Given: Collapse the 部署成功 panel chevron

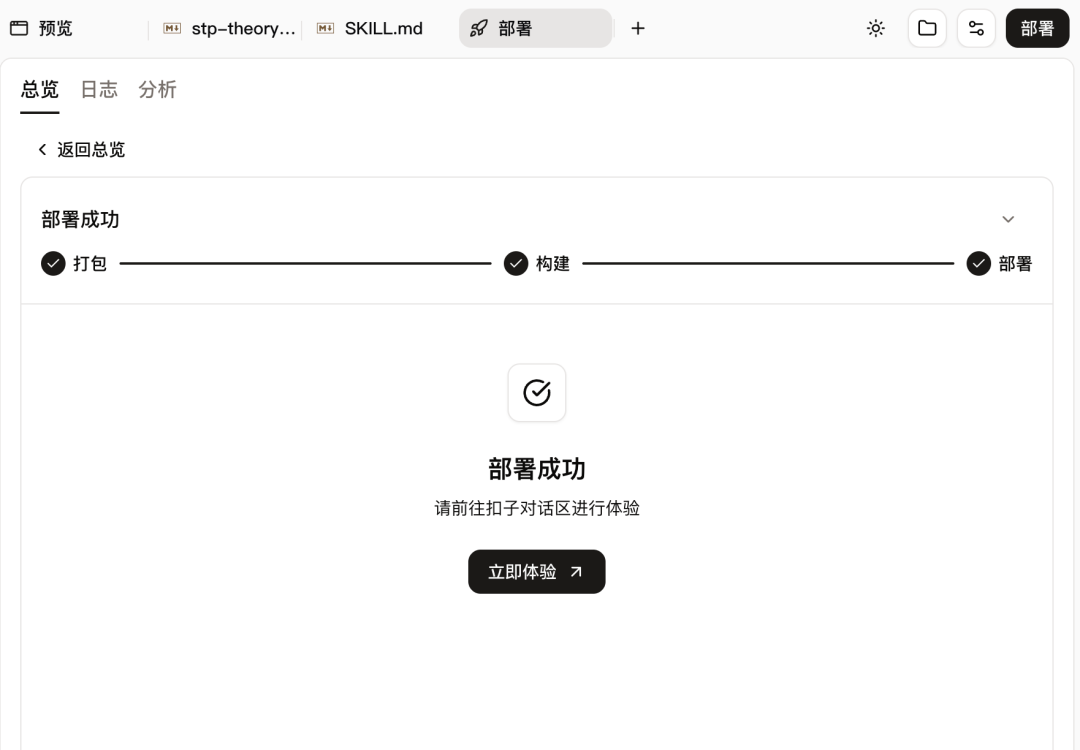Looking at the screenshot, I should [1008, 219].
